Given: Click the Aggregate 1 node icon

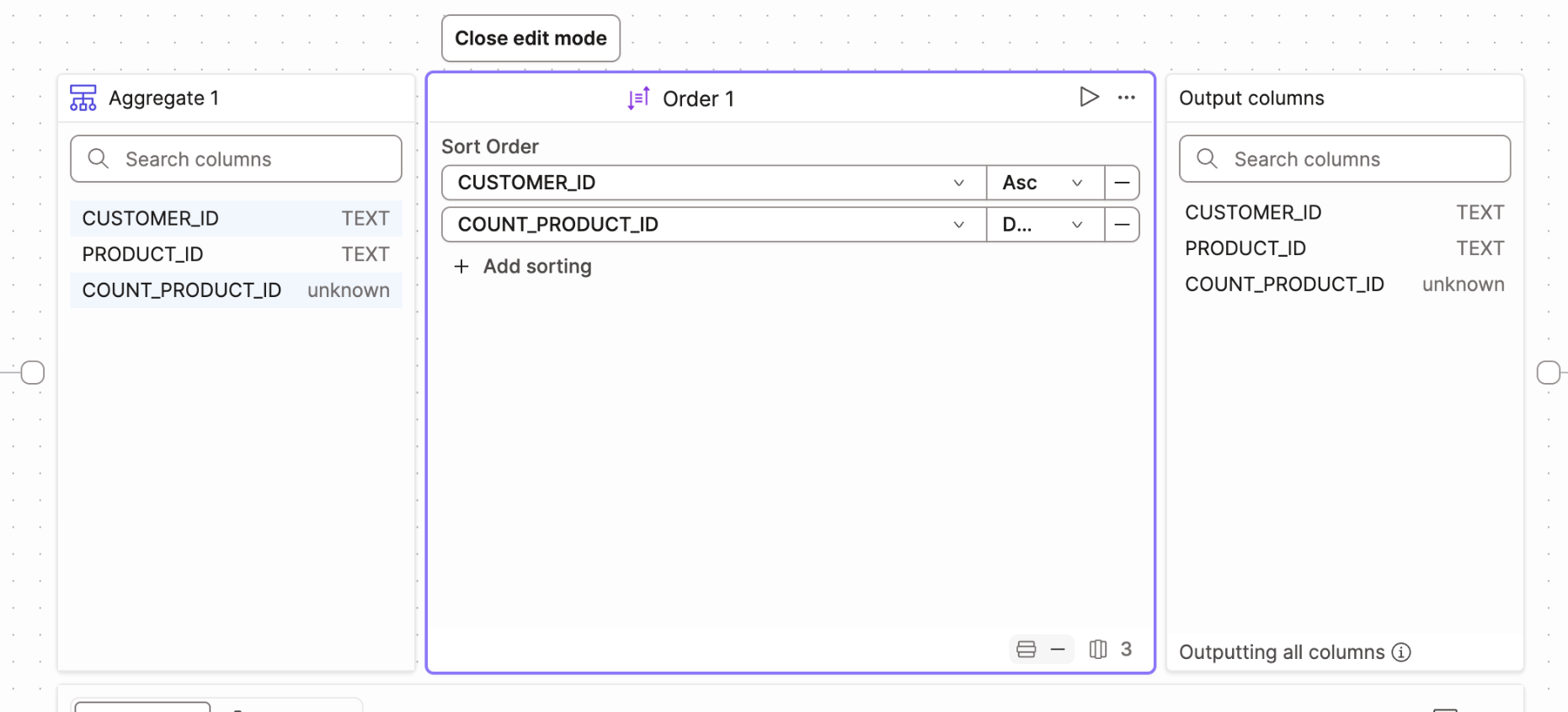Looking at the screenshot, I should 83,98.
